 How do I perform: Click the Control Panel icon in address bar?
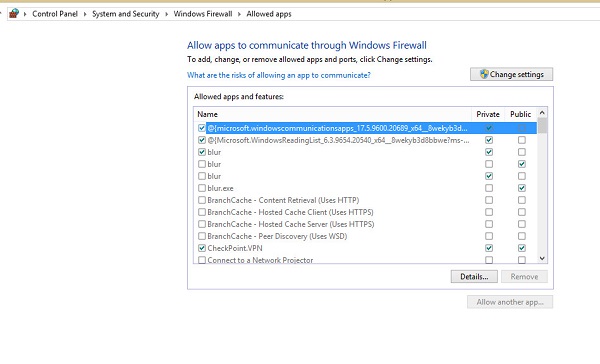(14, 14)
